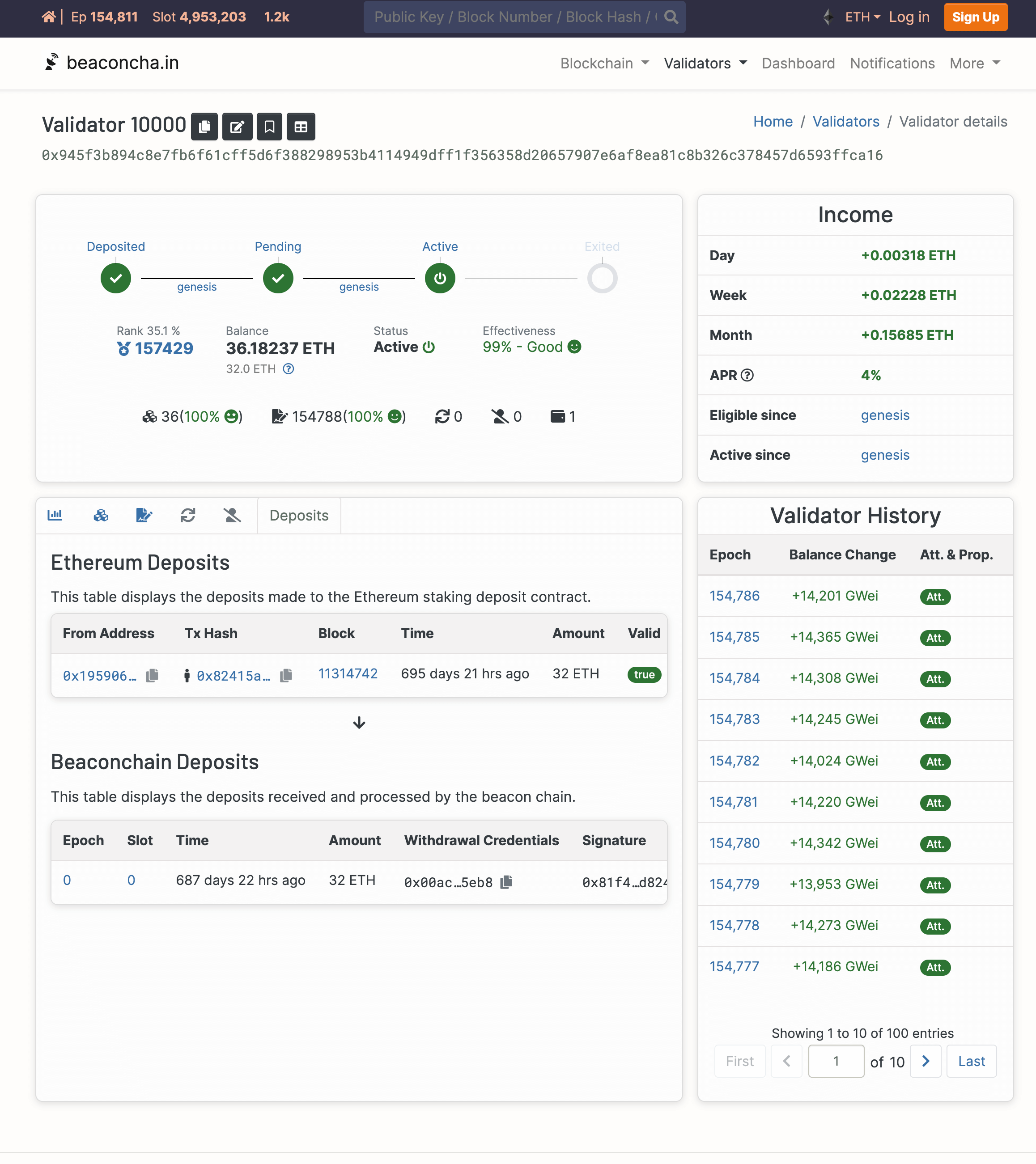
Task: Open the Slashings tab icon
Action: [232, 516]
